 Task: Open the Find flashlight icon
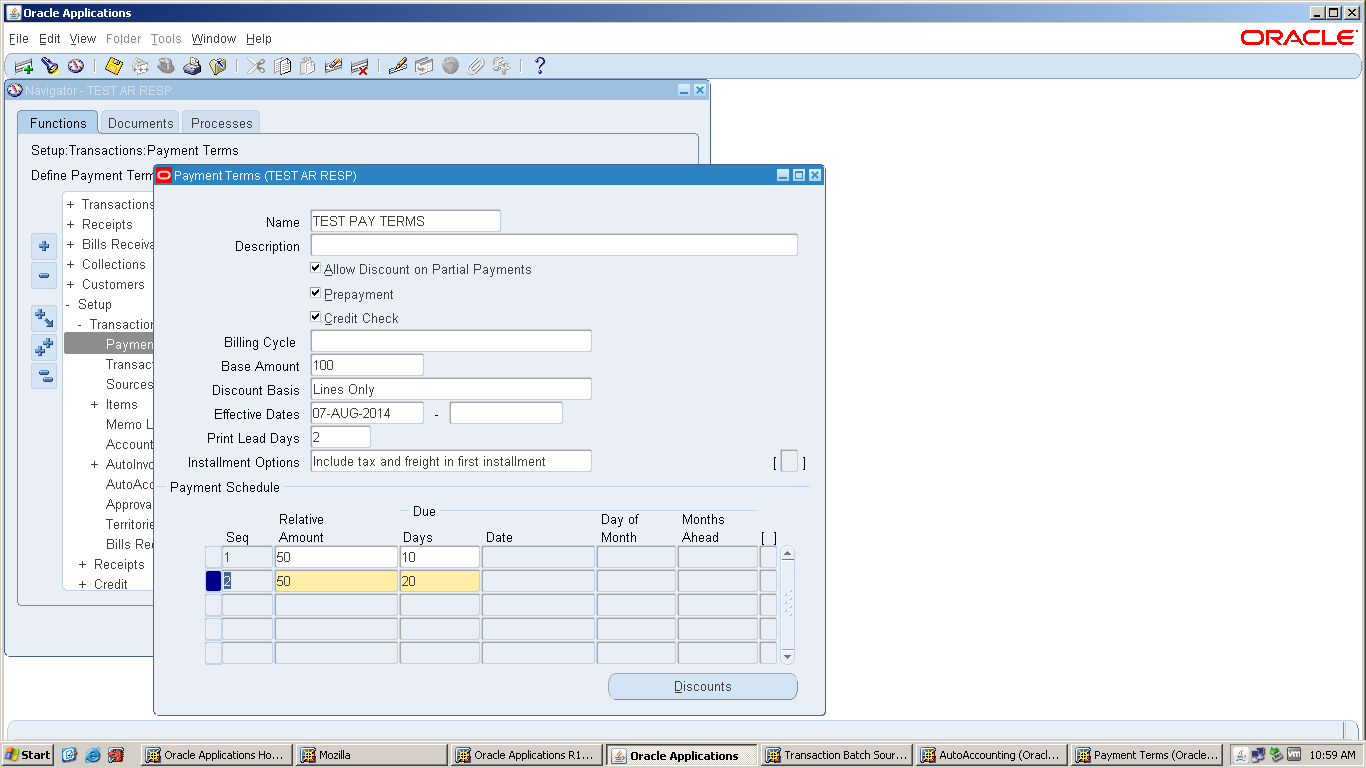coord(51,65)
